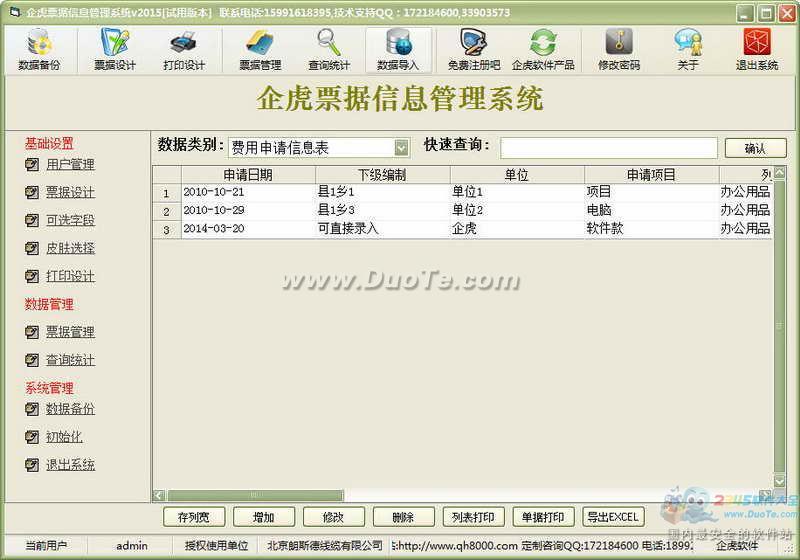Launch 打印设计 printer icon in toolbar

184,49
